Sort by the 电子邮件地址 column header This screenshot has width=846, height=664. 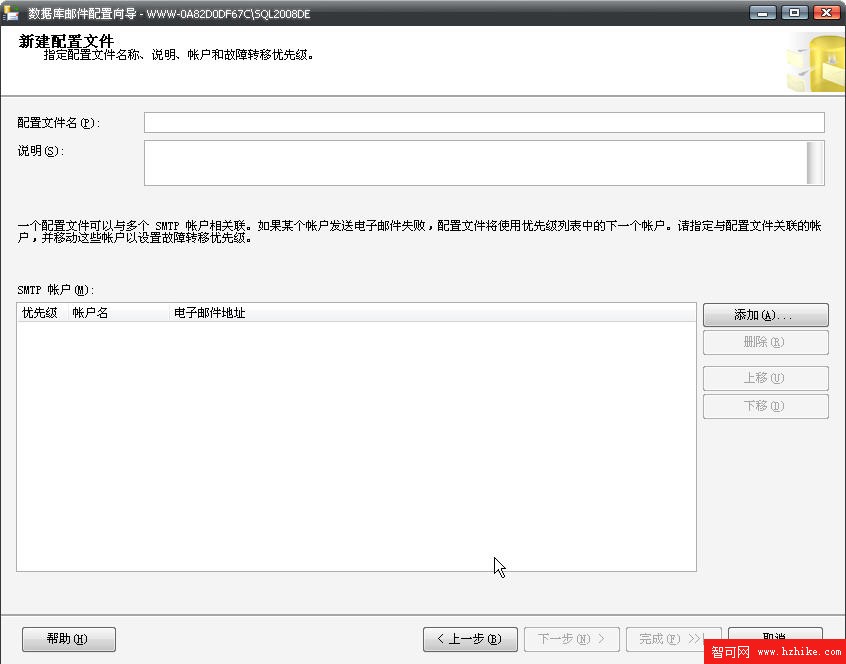[433, 313]
